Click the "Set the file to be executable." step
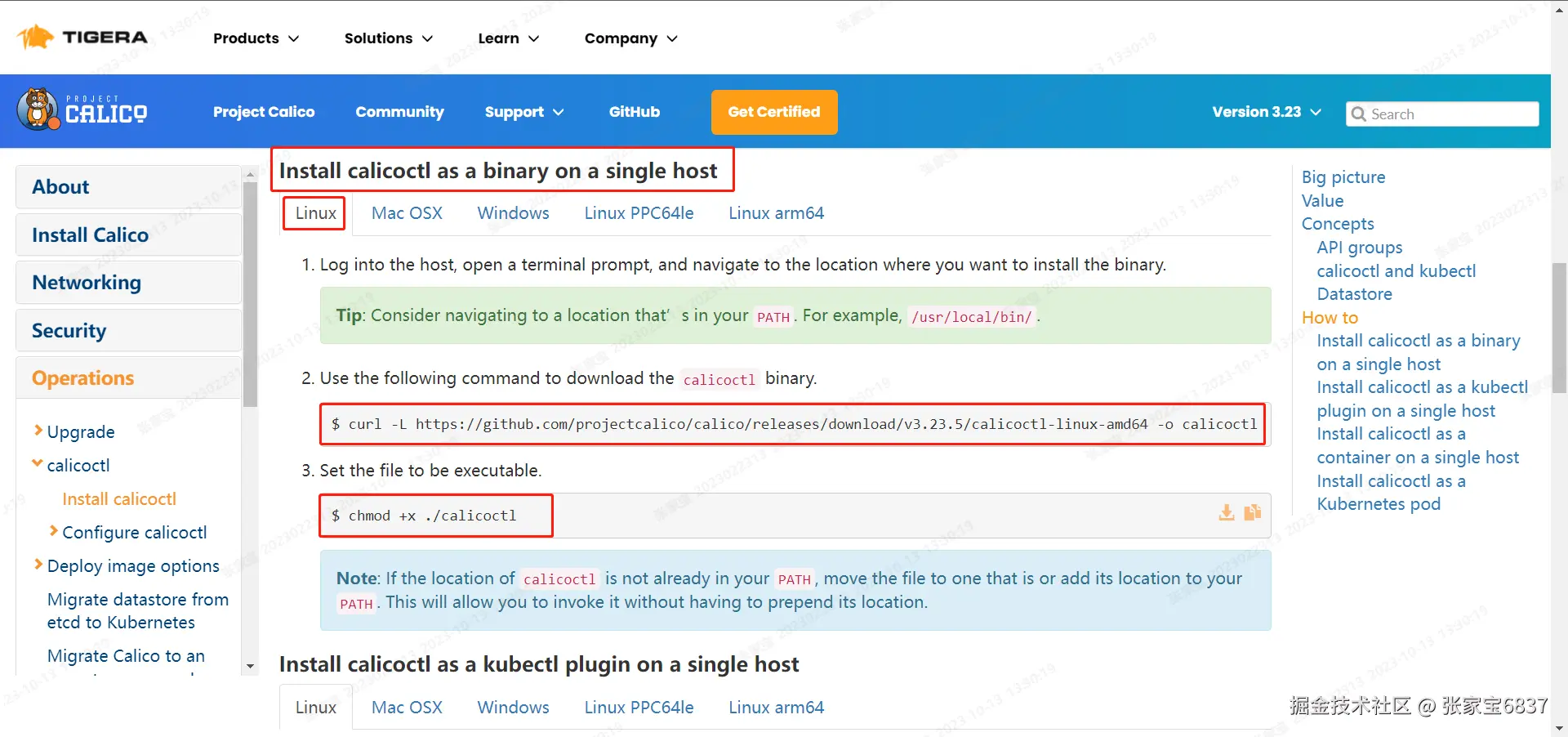1568x737 pixels. pos(430,471)
